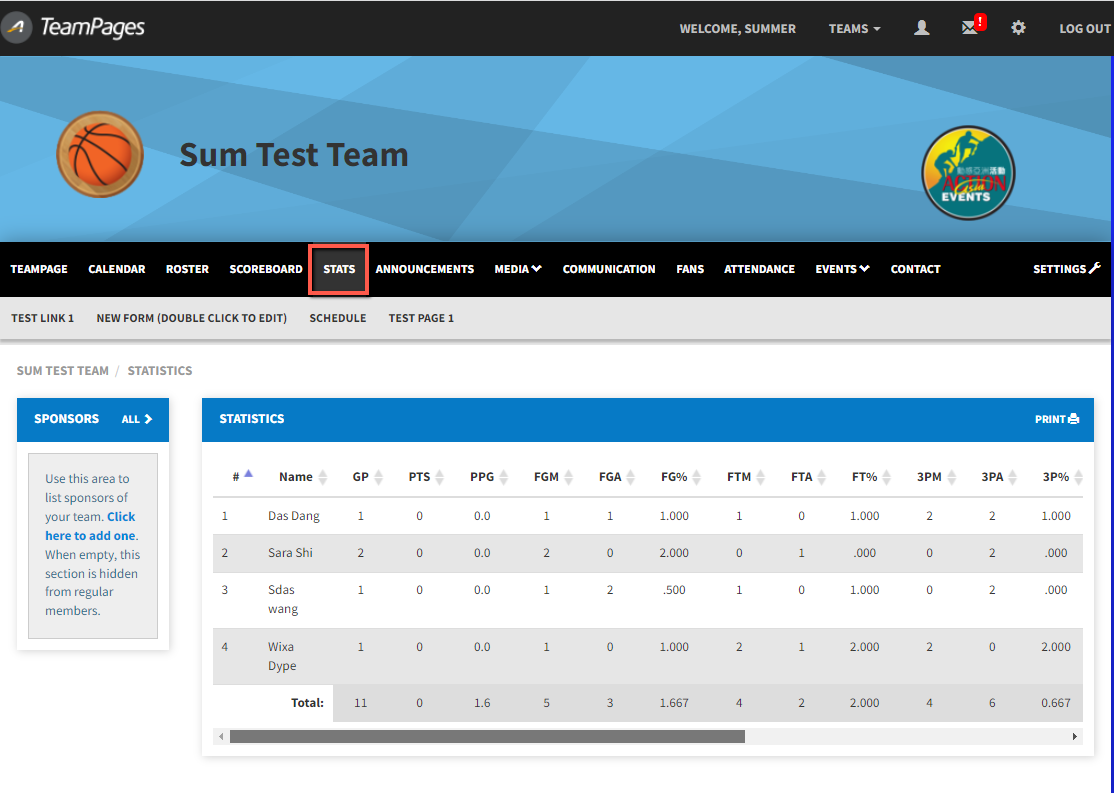Open the settings gear icon
This screenshot has height=793, width=1114.
pyautogui.click(x=1018, y=28)
